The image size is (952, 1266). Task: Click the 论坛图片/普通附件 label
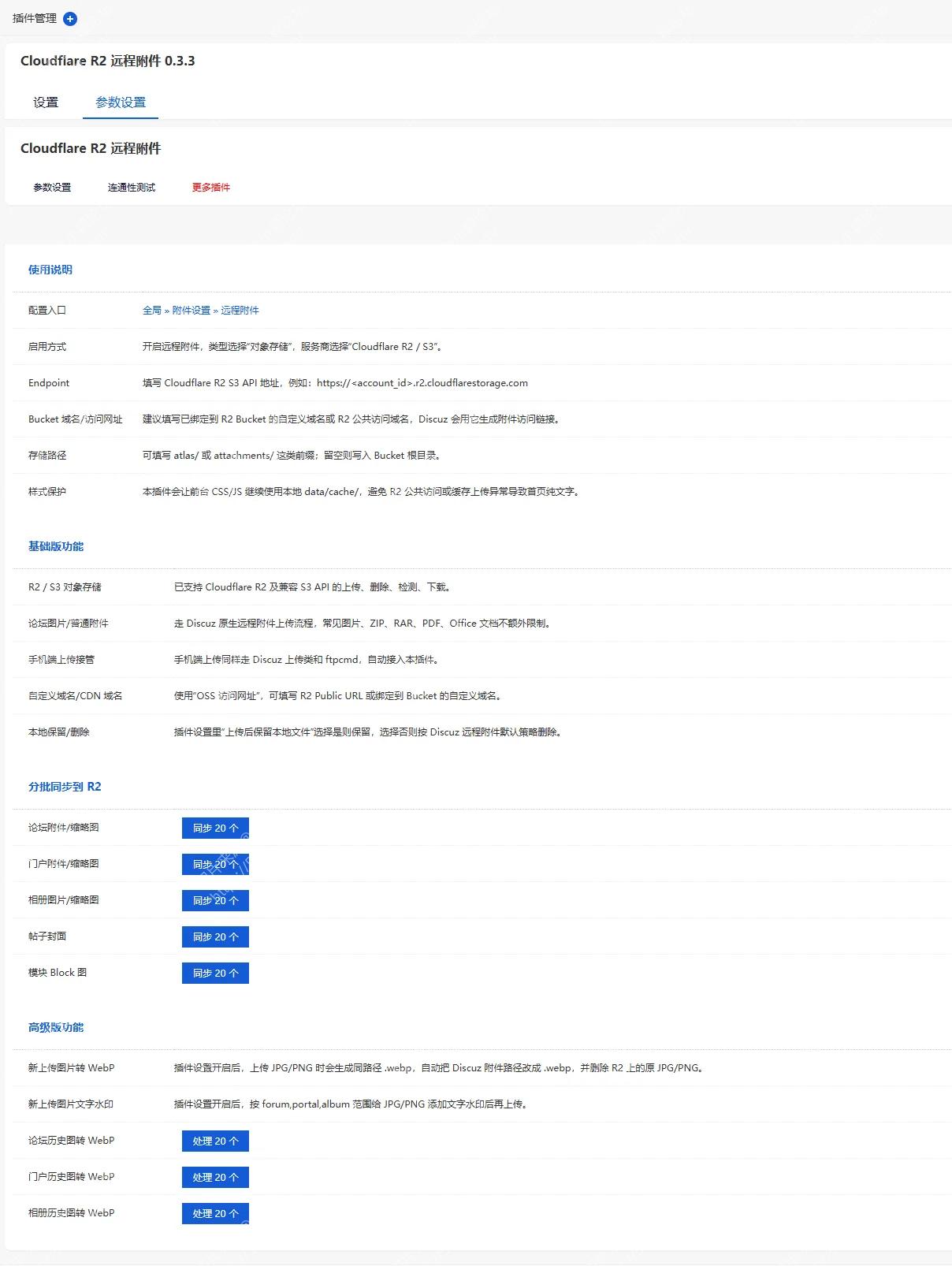click(x=69, y=624)
